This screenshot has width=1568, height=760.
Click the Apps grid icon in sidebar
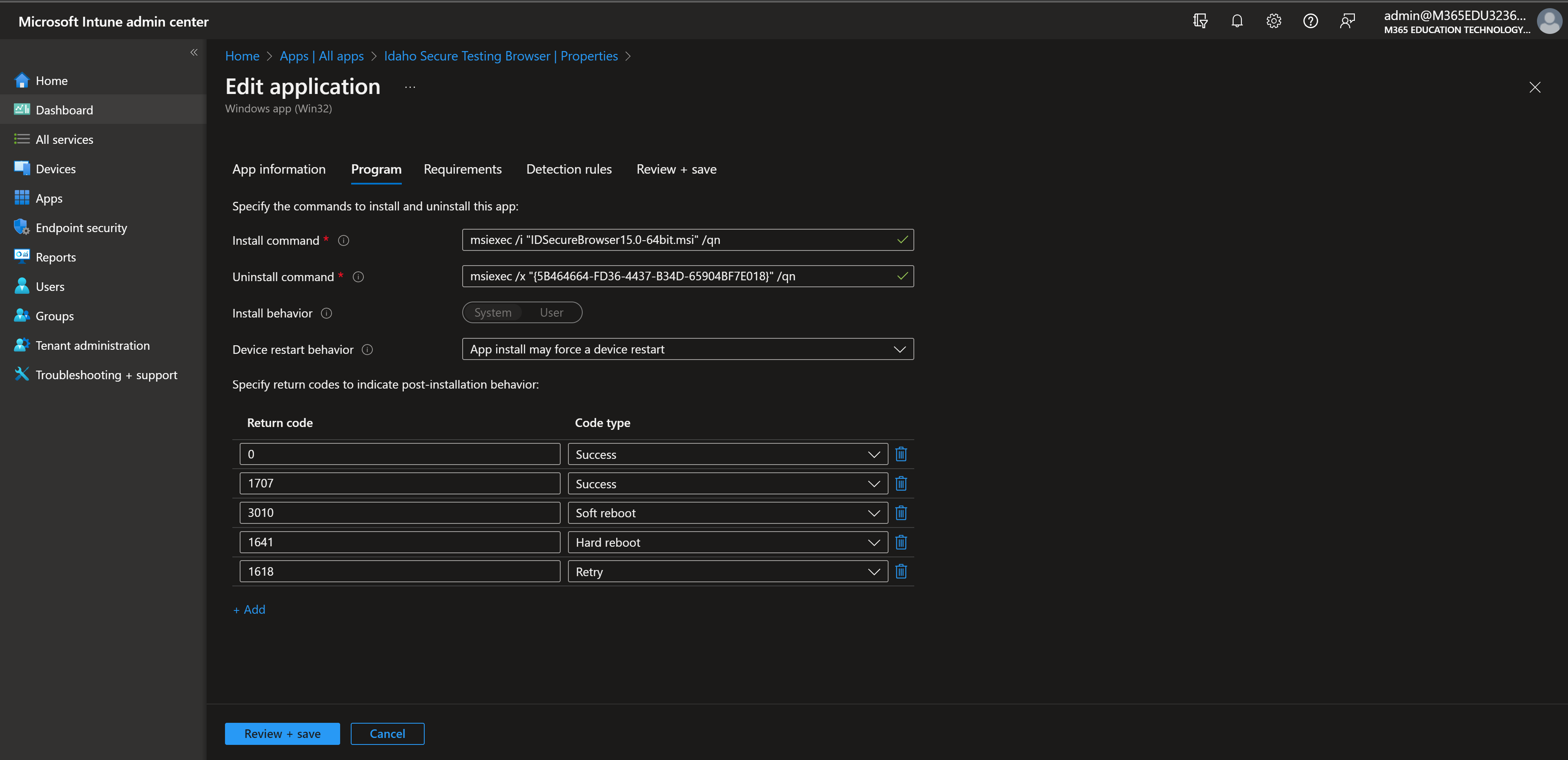pyautogui.click(x=22, y=198)
